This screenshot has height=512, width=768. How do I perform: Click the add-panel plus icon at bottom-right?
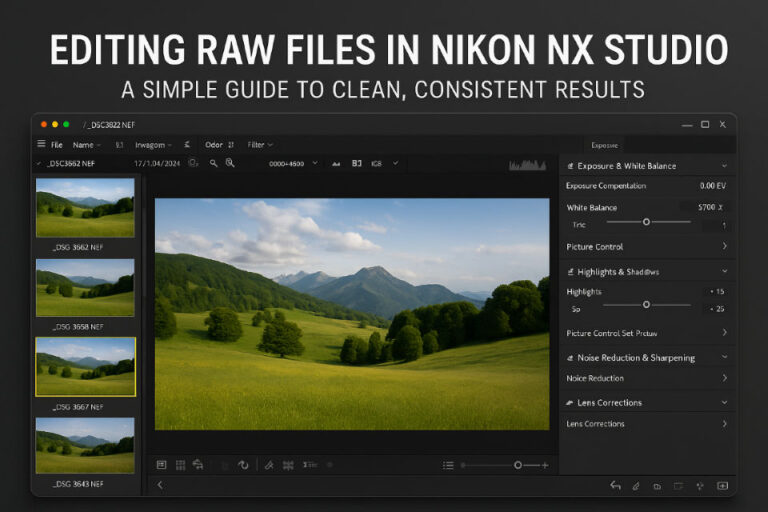[722, 486]
